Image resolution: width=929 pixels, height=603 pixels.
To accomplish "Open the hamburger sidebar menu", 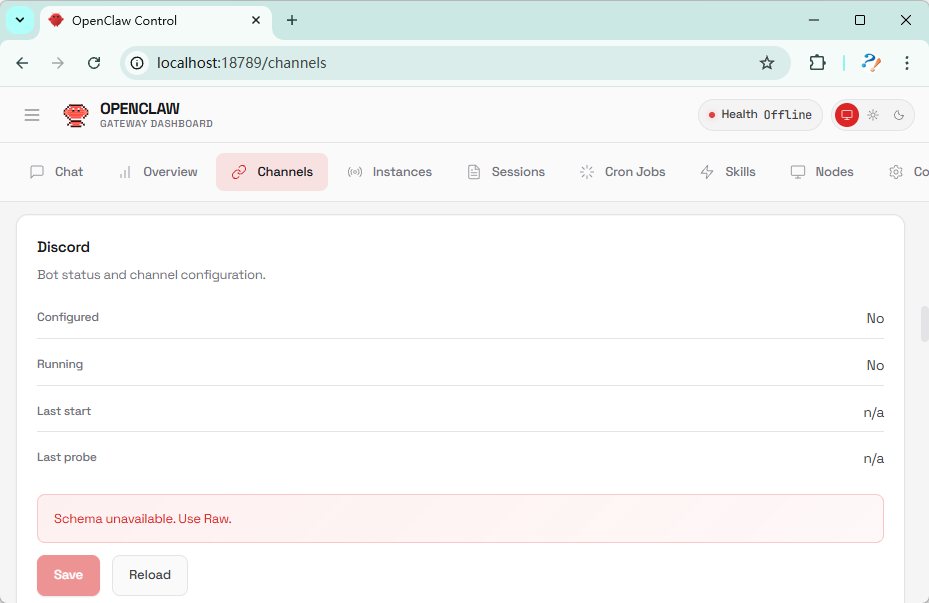I will [32, 115].
